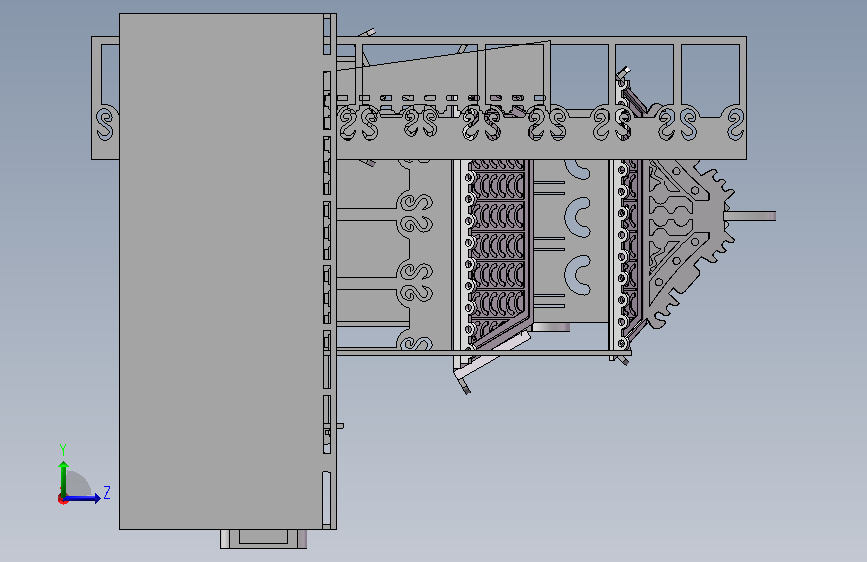Click the blue Z axis arrow of the triad
The width and height of the screenshot is (867, 562).
point(83,498)
